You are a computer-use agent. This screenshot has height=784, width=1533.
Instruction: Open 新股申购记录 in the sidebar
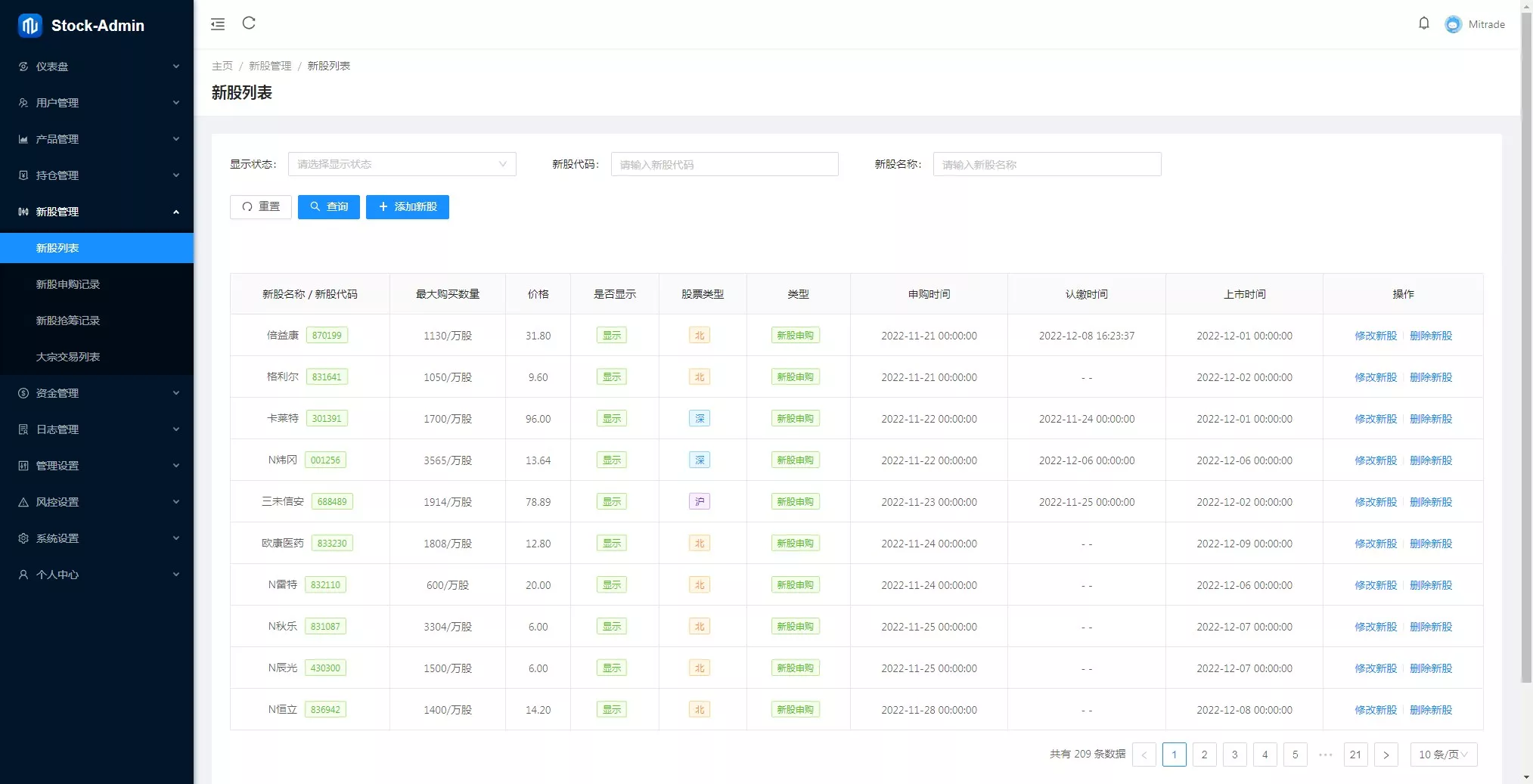pos(68,284)
